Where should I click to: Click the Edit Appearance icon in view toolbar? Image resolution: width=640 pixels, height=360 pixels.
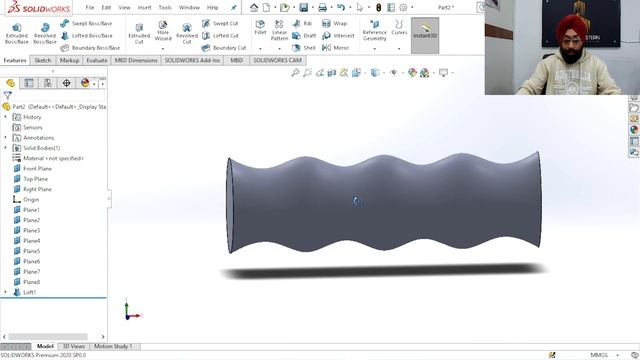click(x=412, y=73)
